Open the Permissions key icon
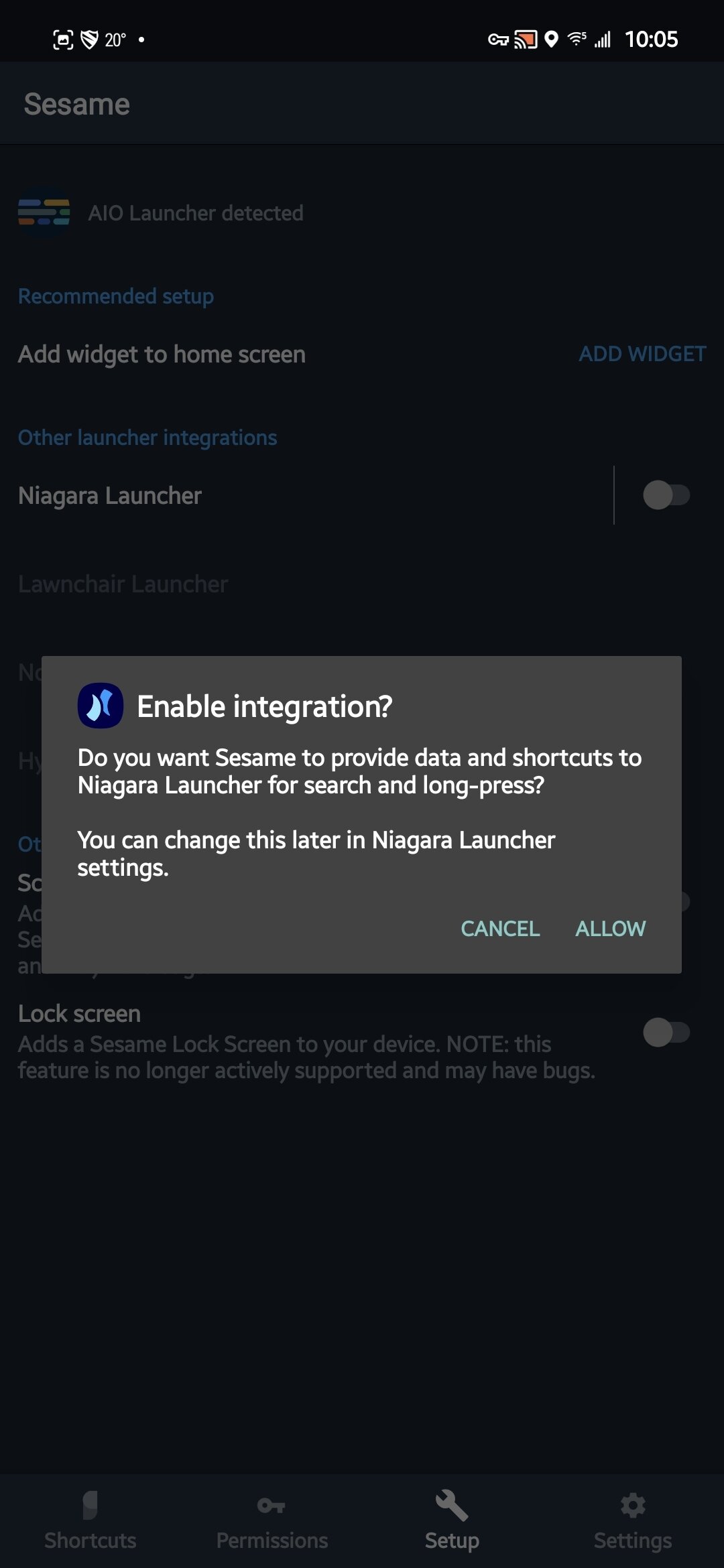Screen dimensions: 724x1568 pos(271,1506)
